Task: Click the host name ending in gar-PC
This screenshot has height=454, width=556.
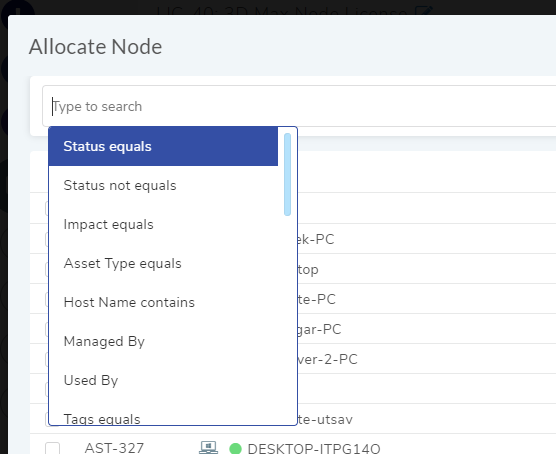Action: (x=319, y=330)
